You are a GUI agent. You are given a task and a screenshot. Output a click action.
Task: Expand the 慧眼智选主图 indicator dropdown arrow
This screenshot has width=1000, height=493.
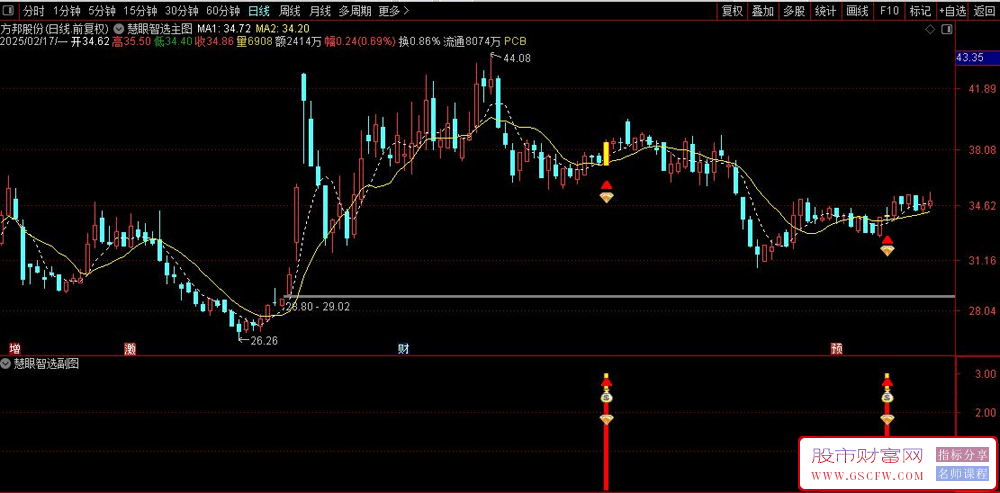119,29
